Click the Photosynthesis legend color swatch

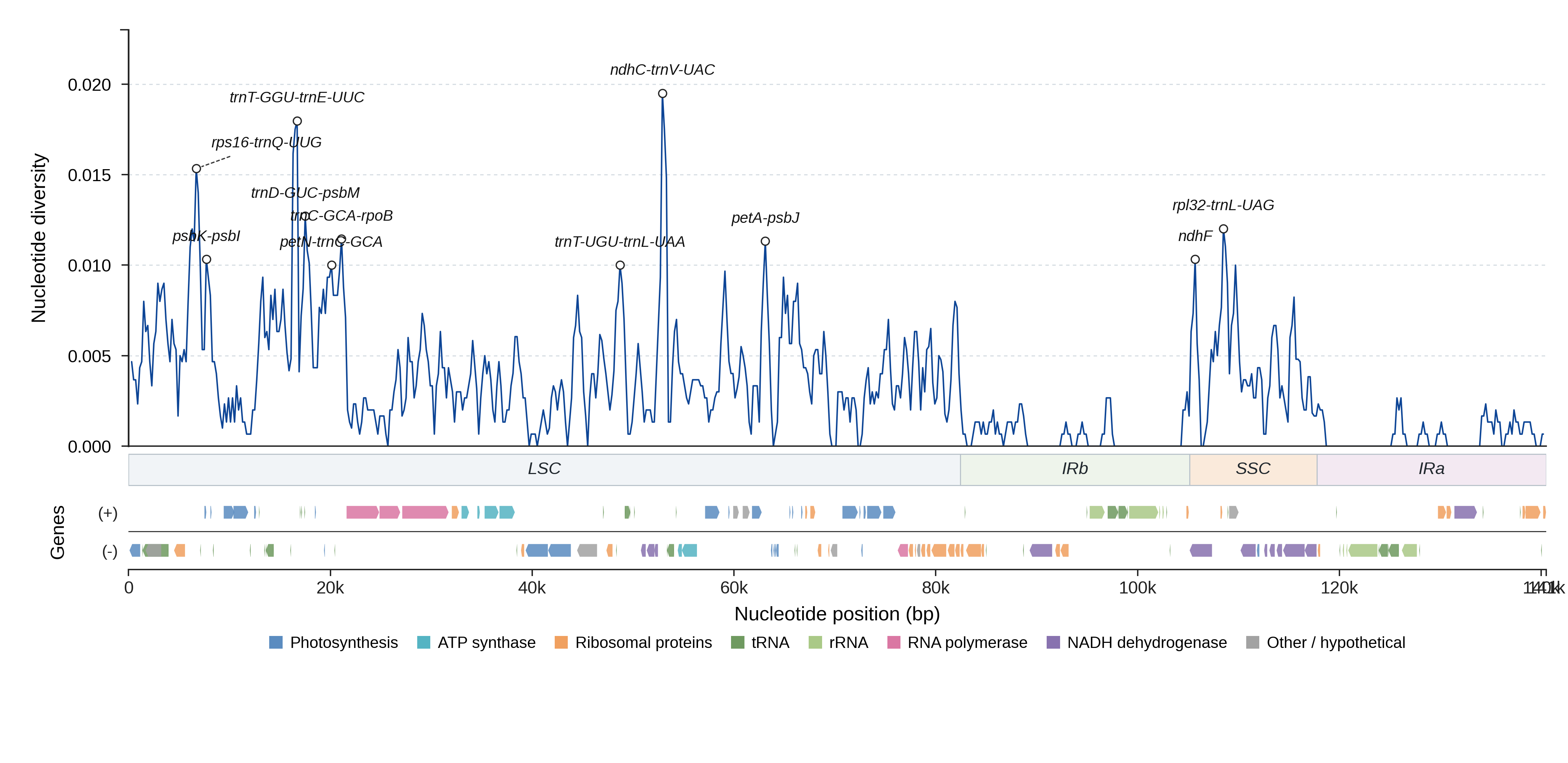pos(276,642)
